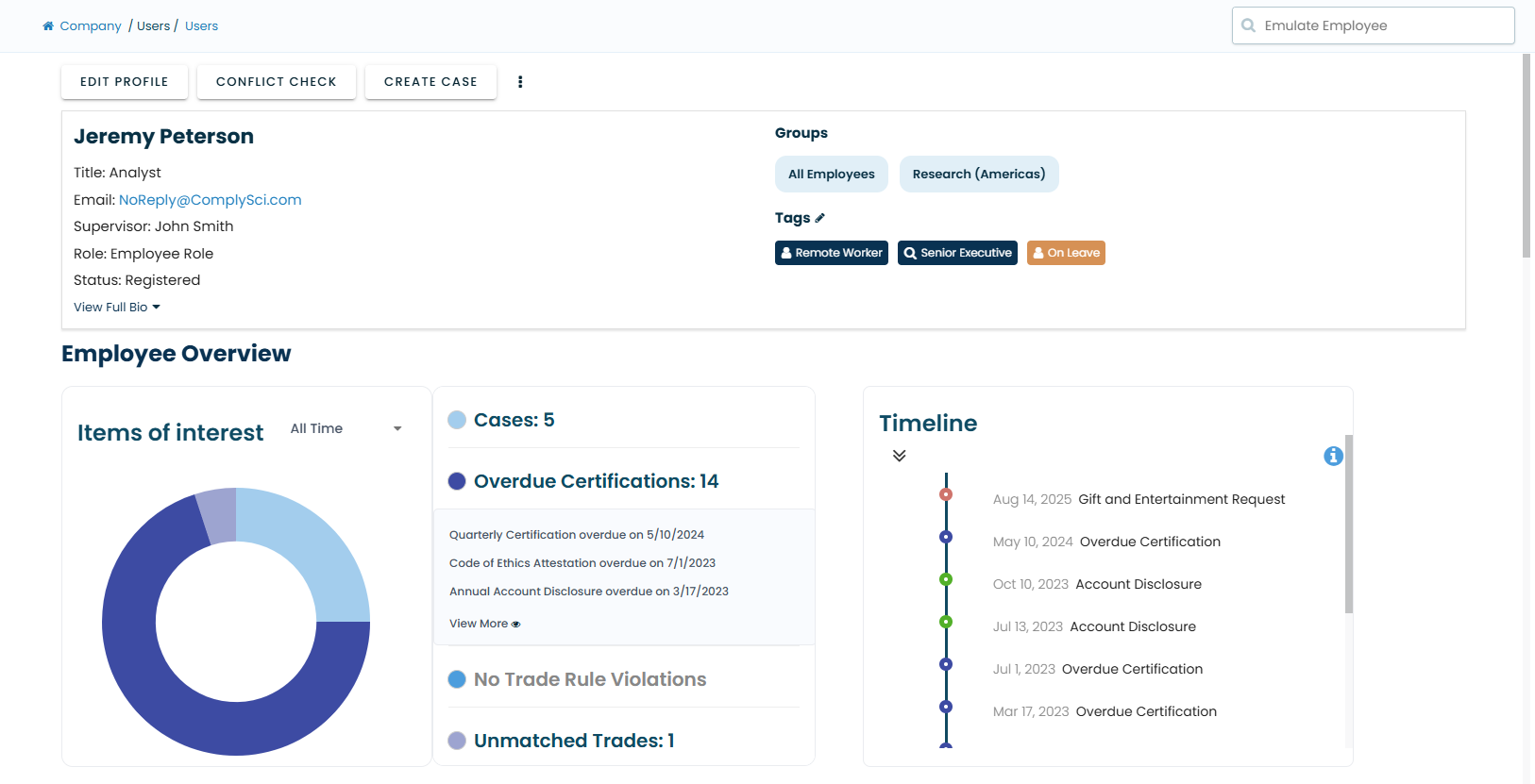1535x784 pixels.
Task: Click the Edit Profile button
Action: tap(125, 82)
